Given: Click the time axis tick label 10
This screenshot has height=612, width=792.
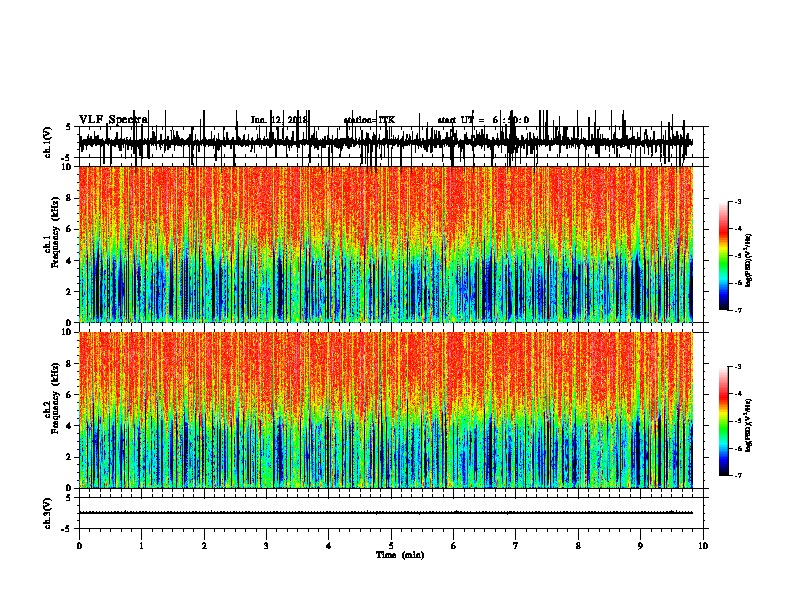Looking at the screenshot, I should [x=703, y=546].
